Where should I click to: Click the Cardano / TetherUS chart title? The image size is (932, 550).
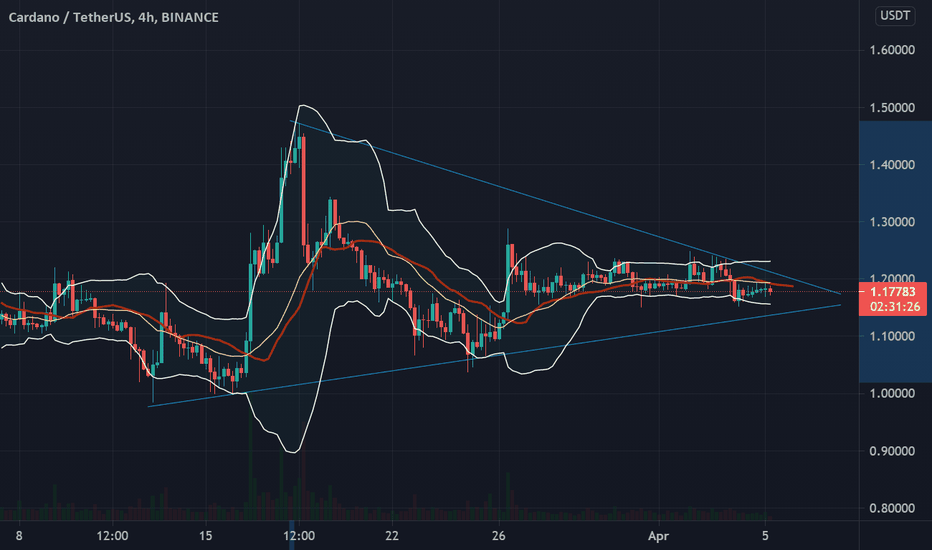(x=114, y=17)
